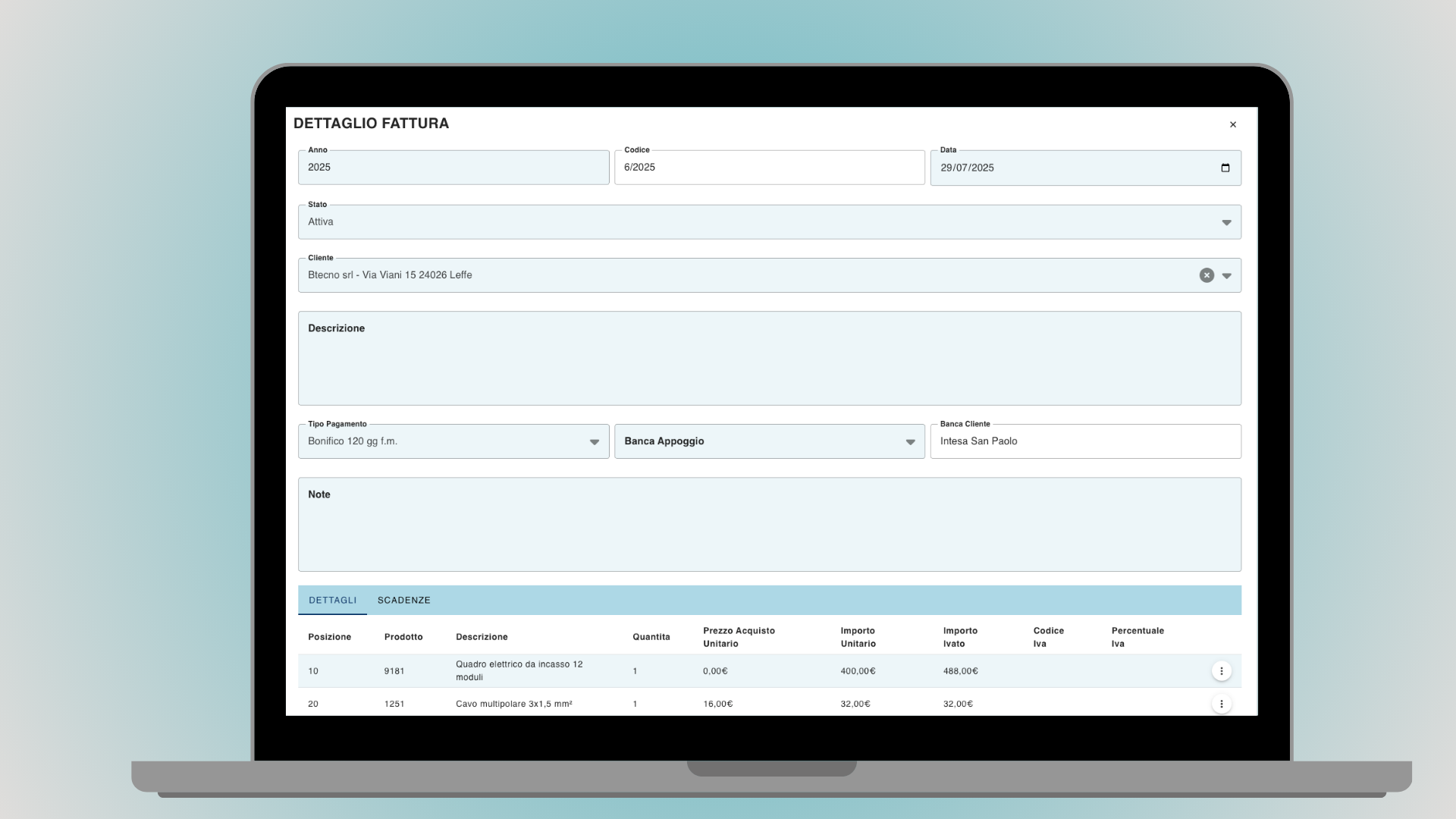
Task: Select product code 1251 cell
Action: (394, 704)
